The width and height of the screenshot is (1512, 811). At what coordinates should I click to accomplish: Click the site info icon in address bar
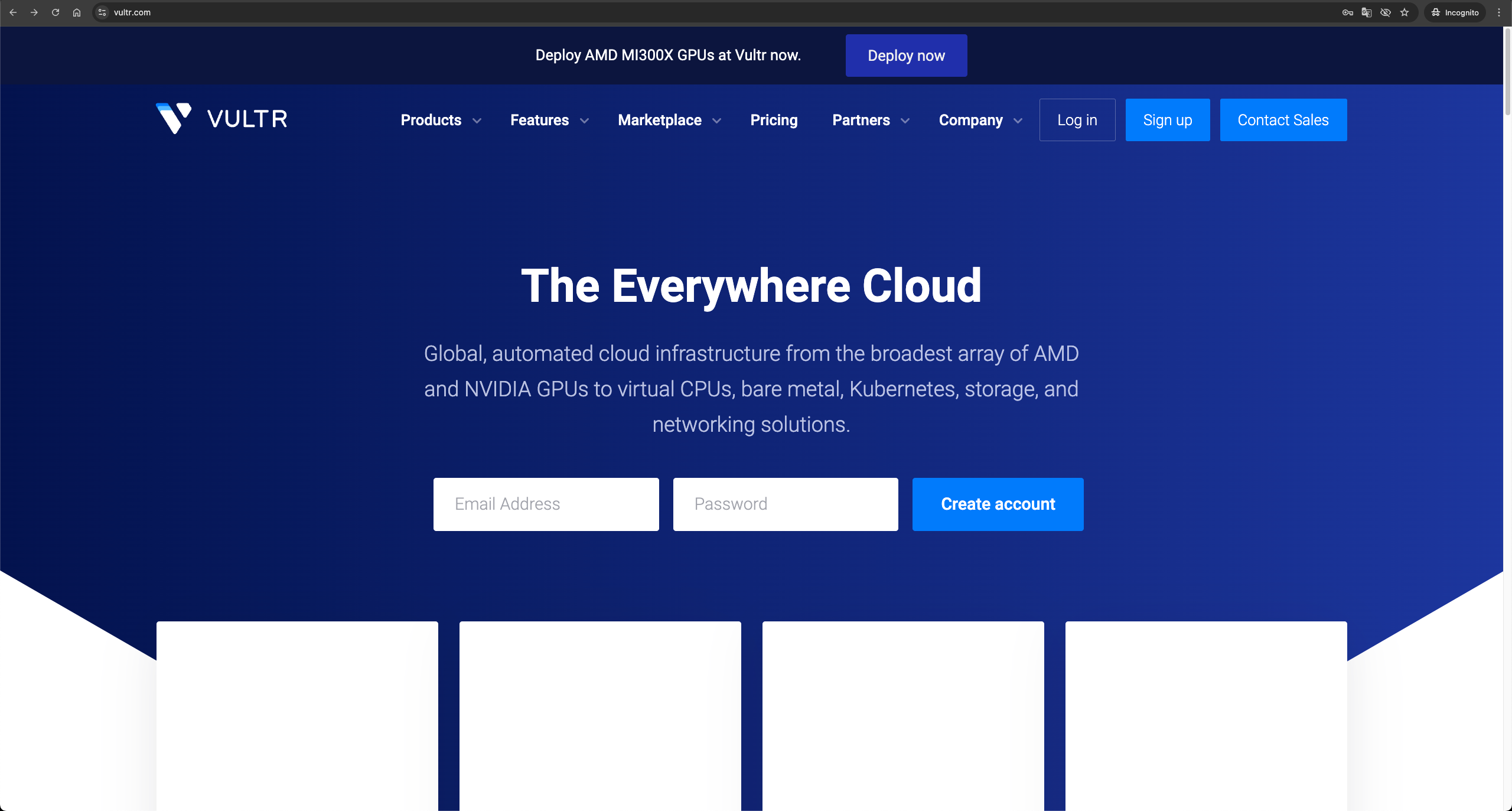(103, 12)
